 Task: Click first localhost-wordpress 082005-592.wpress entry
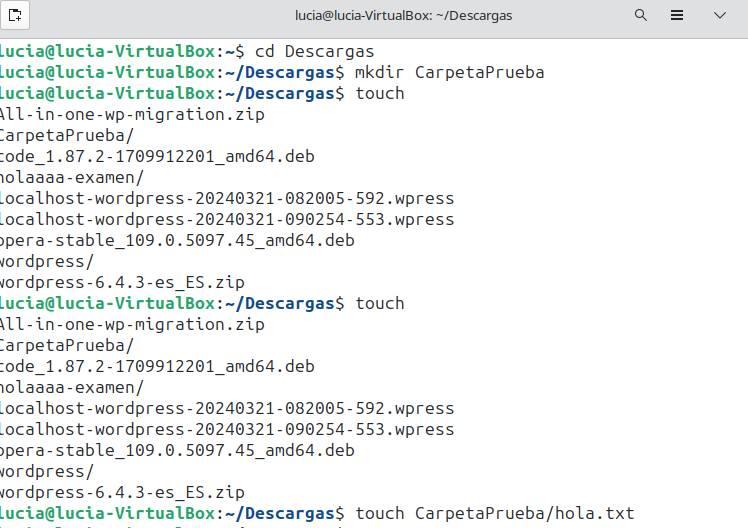tap(226, 198)
